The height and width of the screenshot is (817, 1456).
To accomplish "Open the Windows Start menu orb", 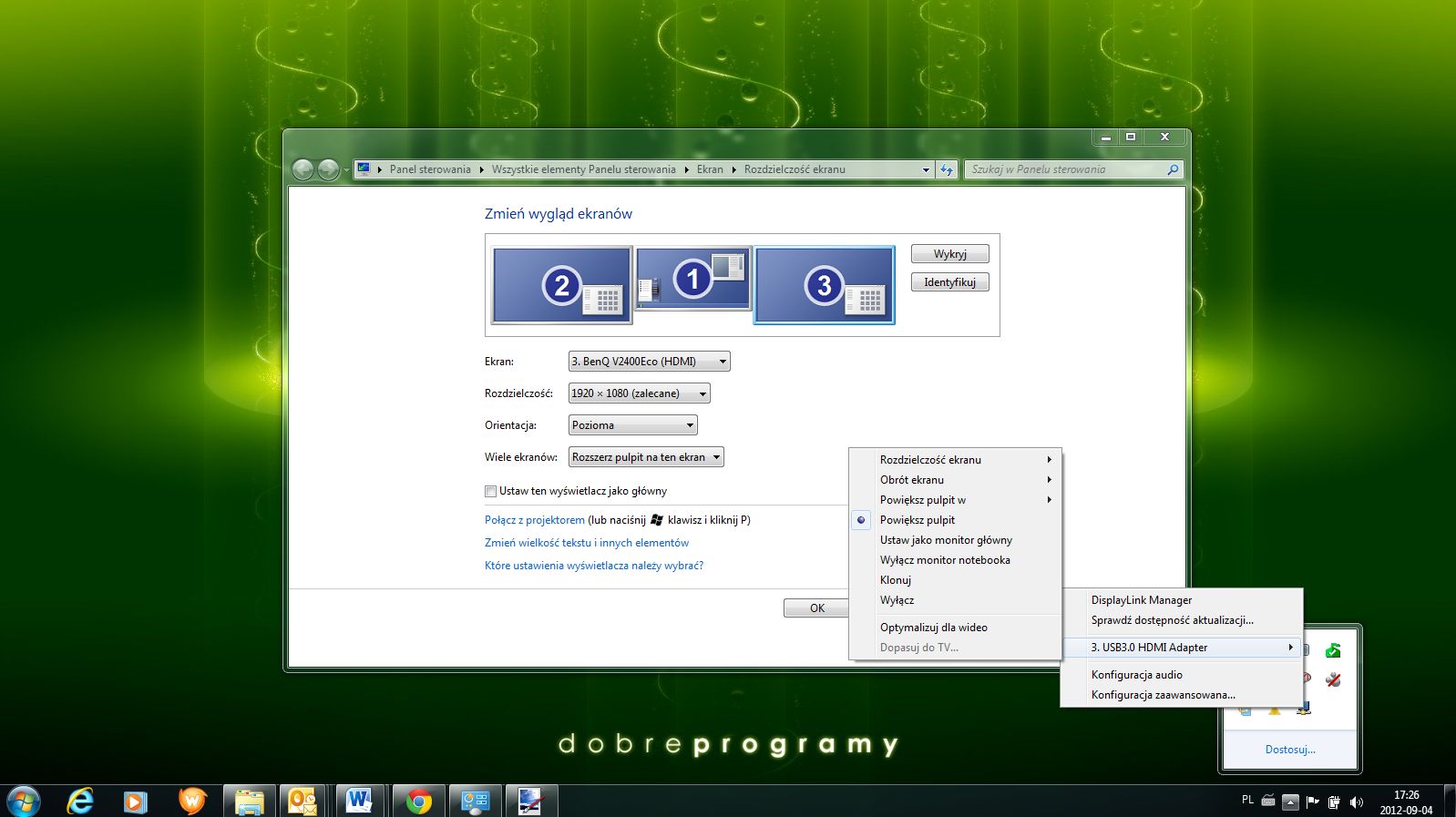I will pyautogui.click(x=23, y=801).
